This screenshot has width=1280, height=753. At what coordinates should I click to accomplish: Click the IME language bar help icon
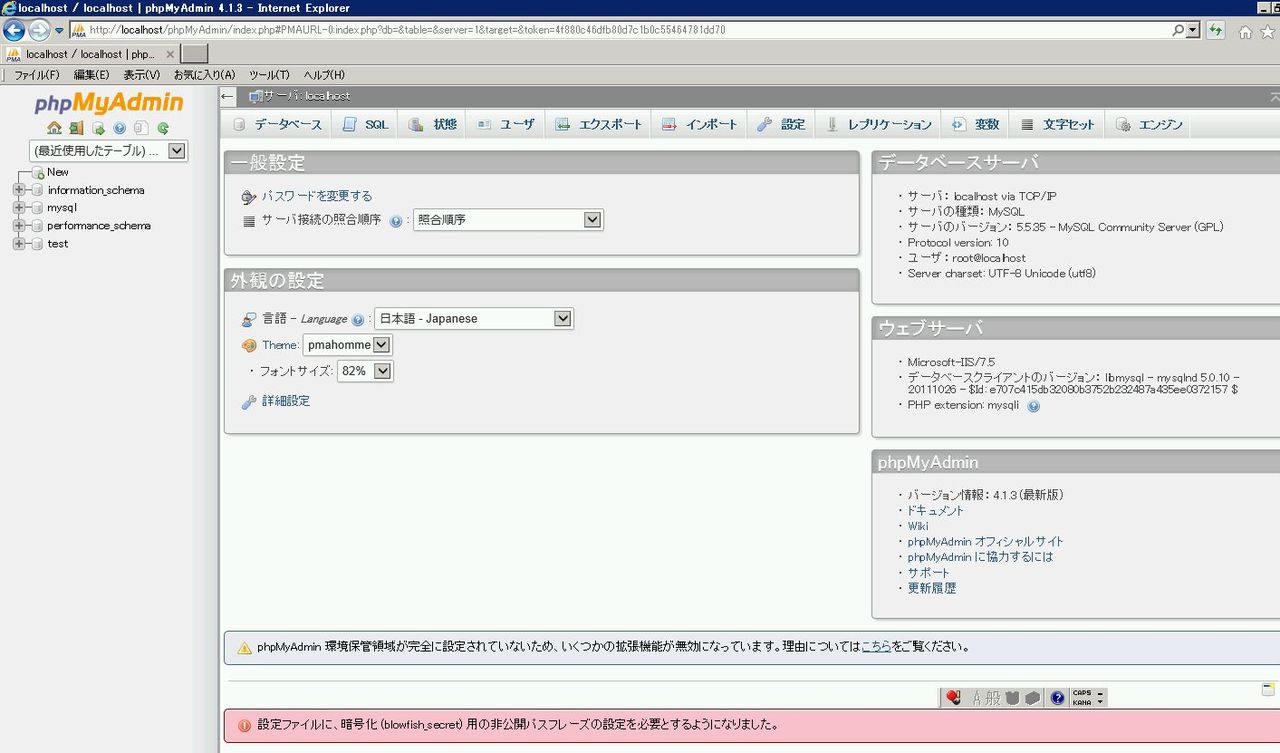pos(1058,698)
